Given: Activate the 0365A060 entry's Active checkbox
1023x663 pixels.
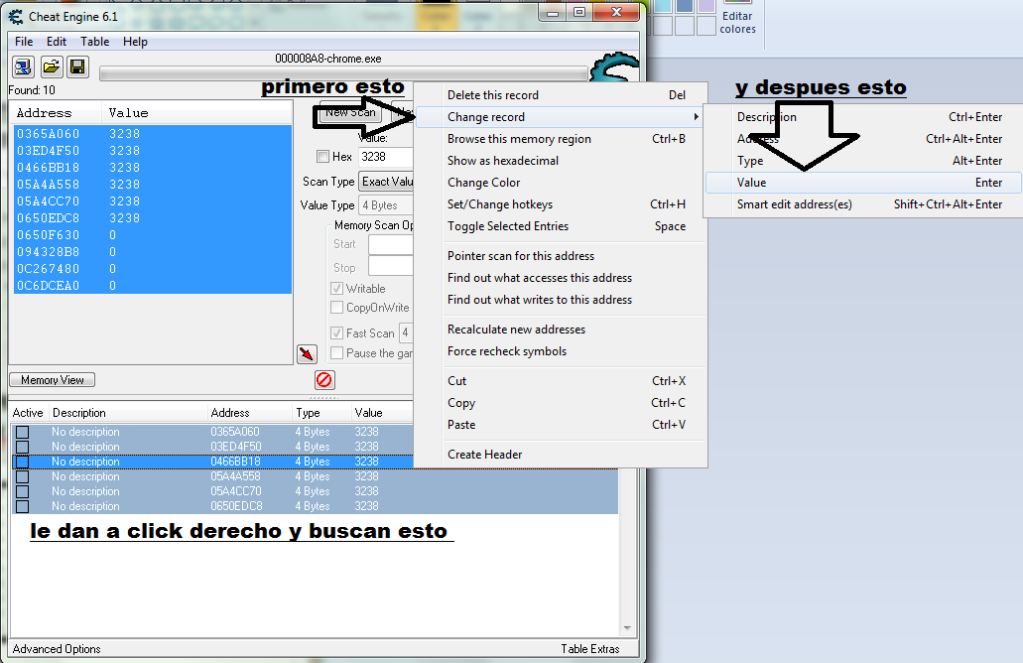Looking at the screenshot, I should (22, 432).
